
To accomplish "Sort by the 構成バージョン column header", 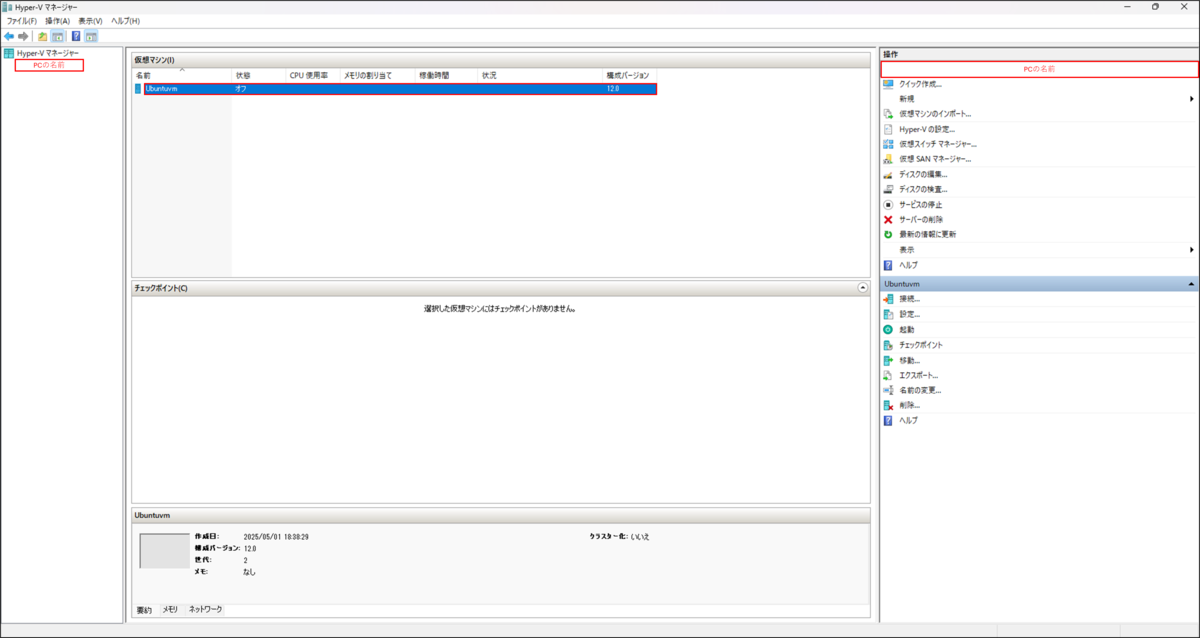I will tap(628, 75).
